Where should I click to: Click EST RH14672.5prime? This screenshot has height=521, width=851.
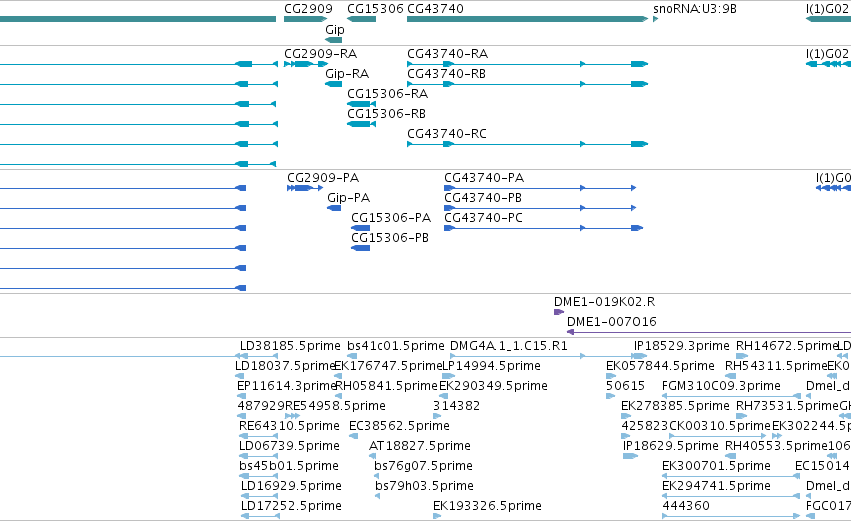[x=787, y=346]
